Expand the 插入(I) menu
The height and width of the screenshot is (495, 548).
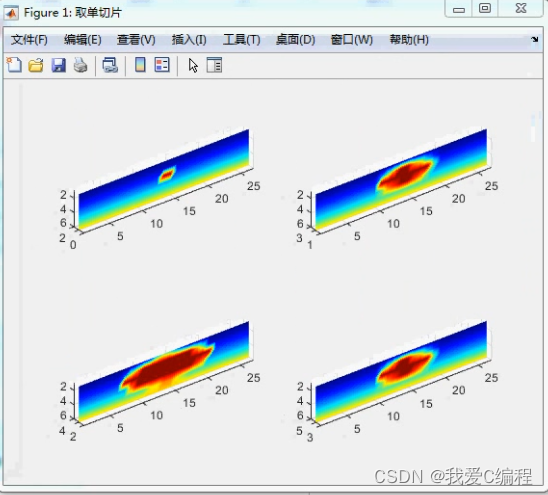click(x=189, y=40)
